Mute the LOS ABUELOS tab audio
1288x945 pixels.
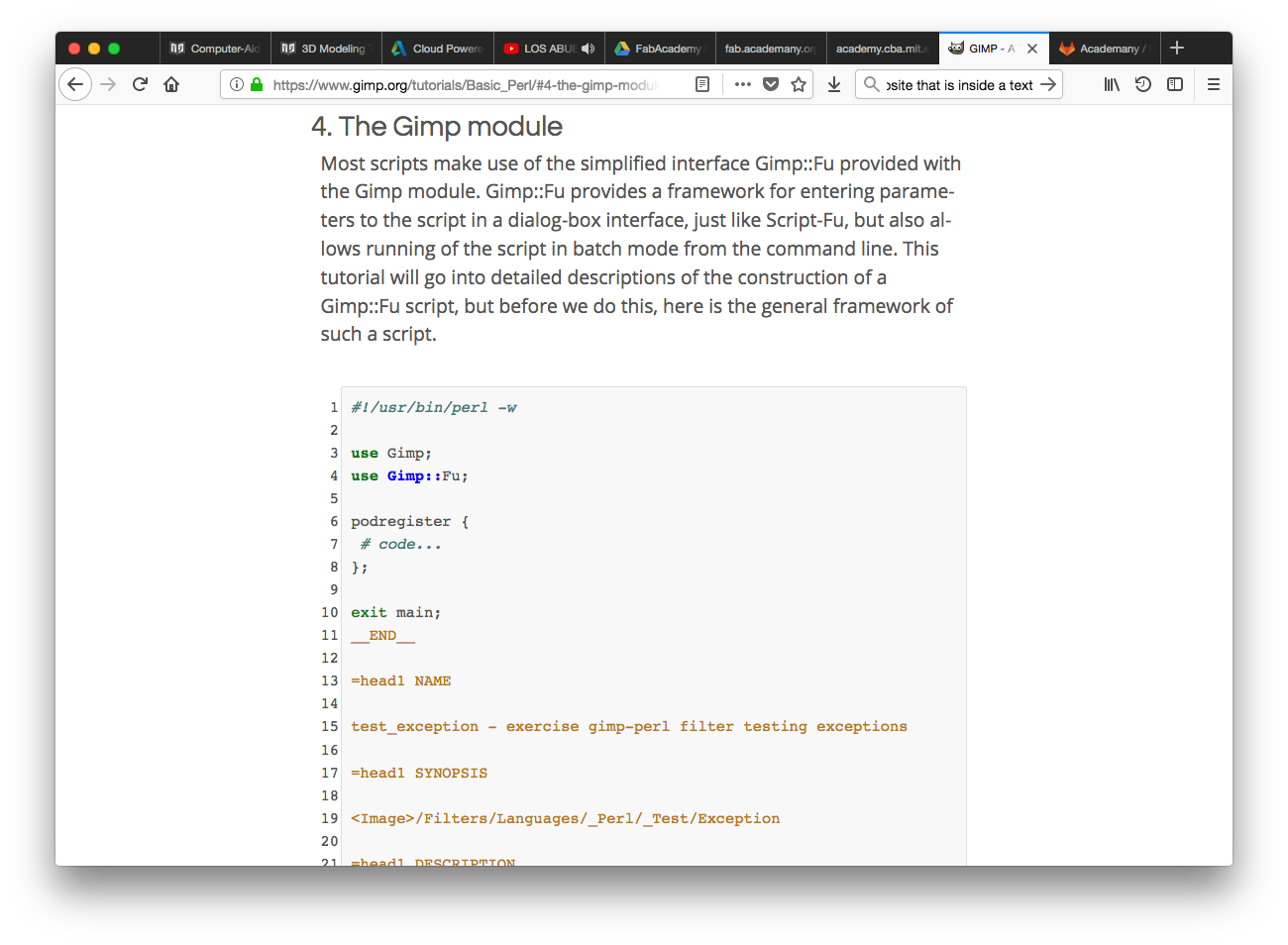[x=589, y=49]
